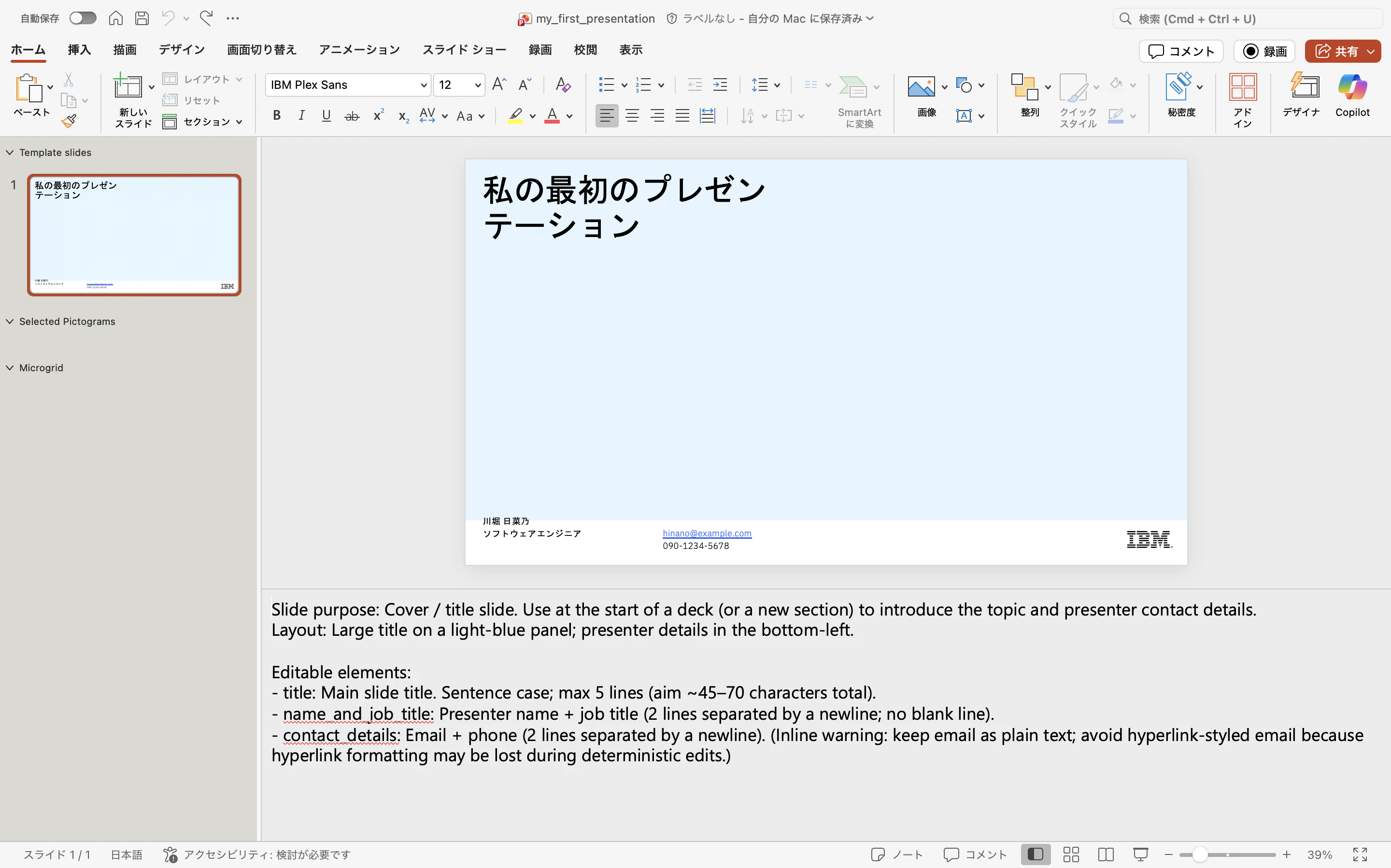Image resolution: width=1391 pixels, height=868 pixels.
Task: Open the line spacing dropdown
Action: click(x=766, y=85)
